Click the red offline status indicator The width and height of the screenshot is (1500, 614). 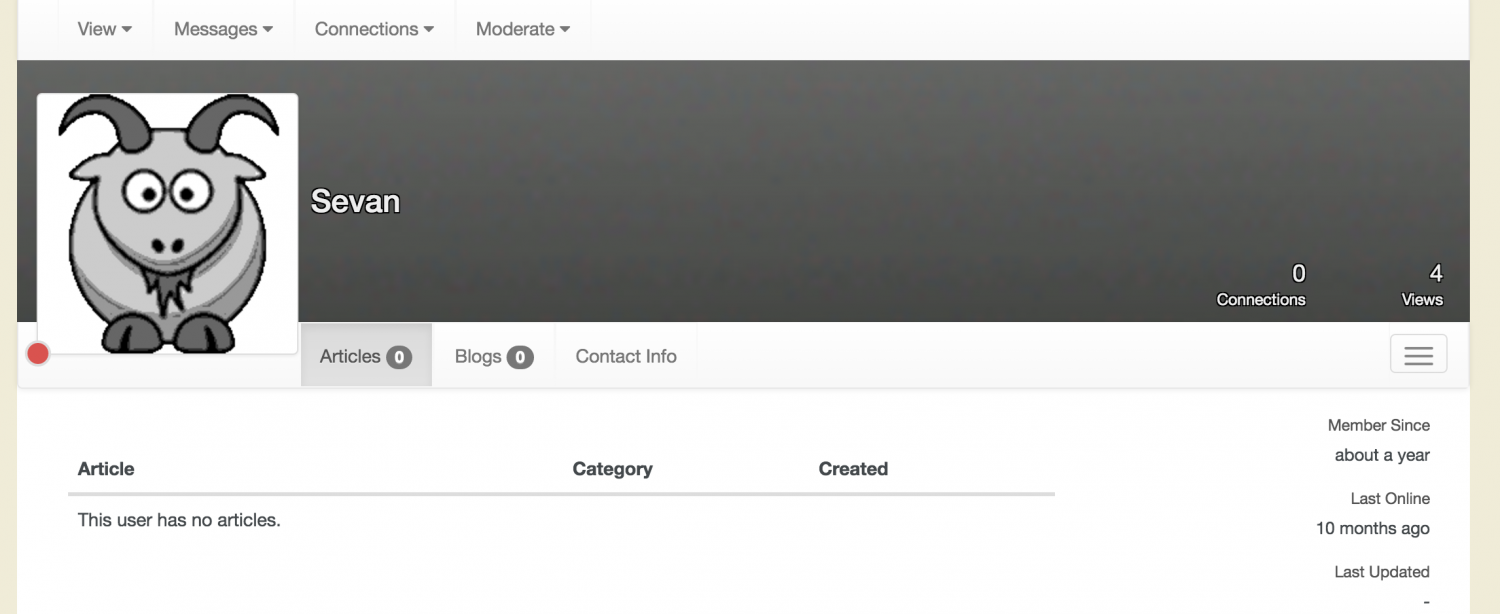pos(38,353)
